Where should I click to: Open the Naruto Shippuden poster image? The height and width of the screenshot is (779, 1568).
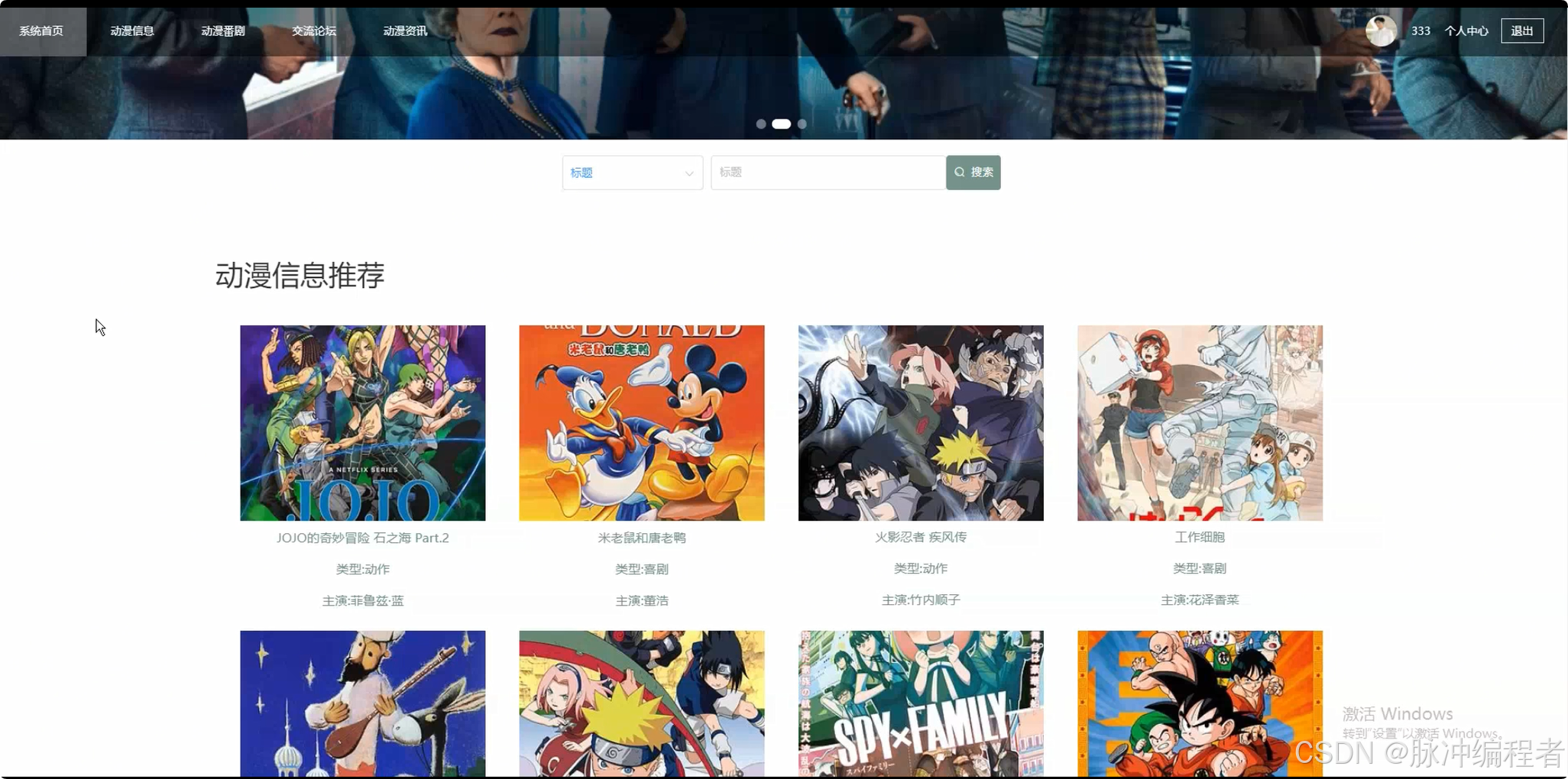tap(921, 423)
